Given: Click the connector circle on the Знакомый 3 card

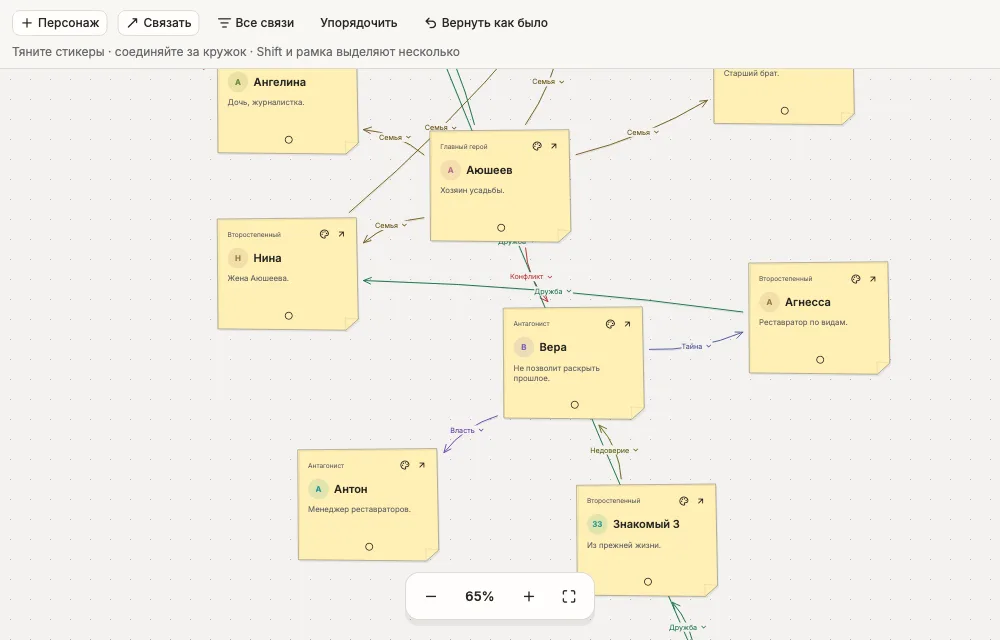Looking at the screenshot, I should click(x=648, y=582).
